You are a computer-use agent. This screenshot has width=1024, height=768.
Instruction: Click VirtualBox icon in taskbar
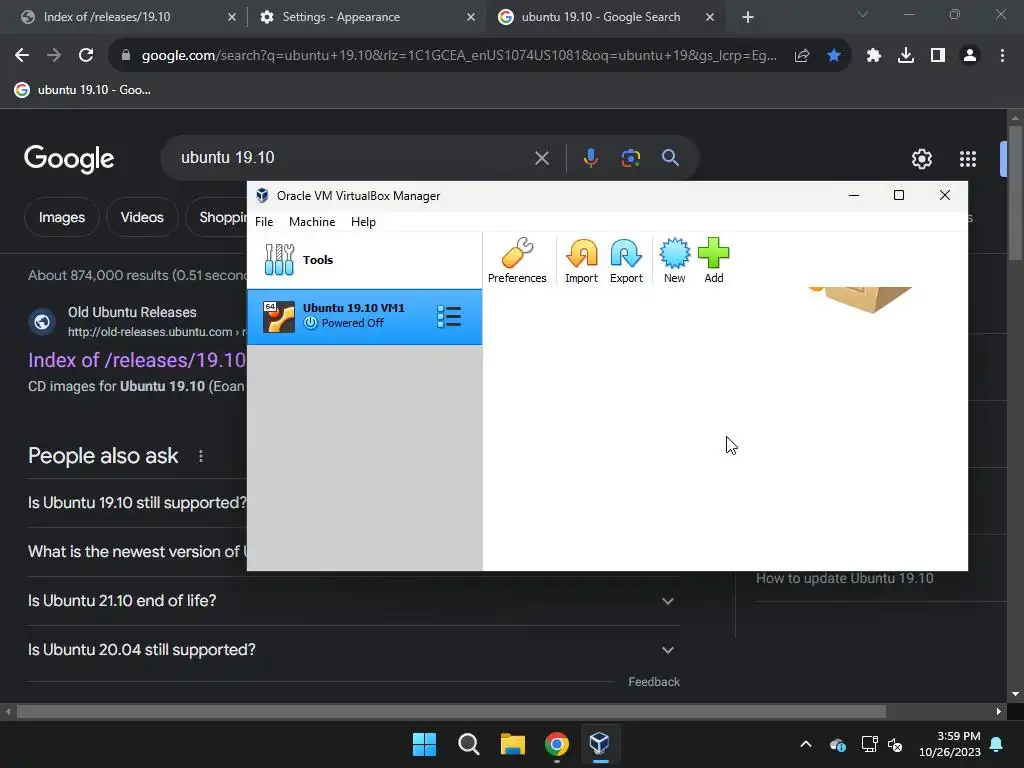click(600, 744)
